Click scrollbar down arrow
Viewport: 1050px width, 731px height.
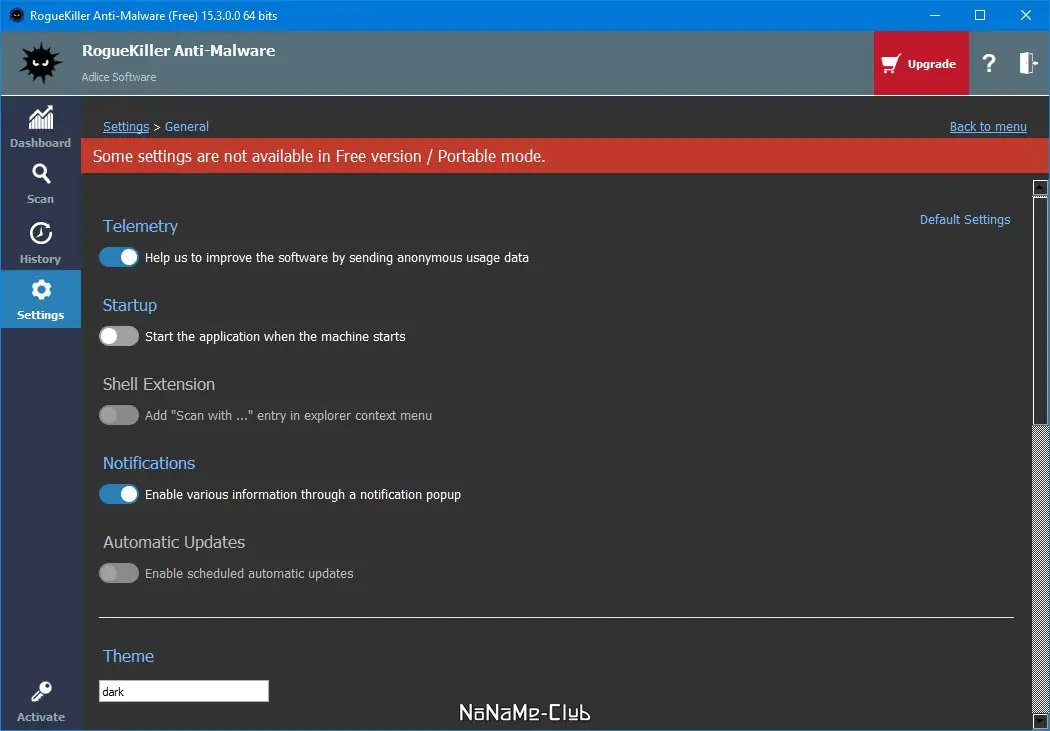1040,721
